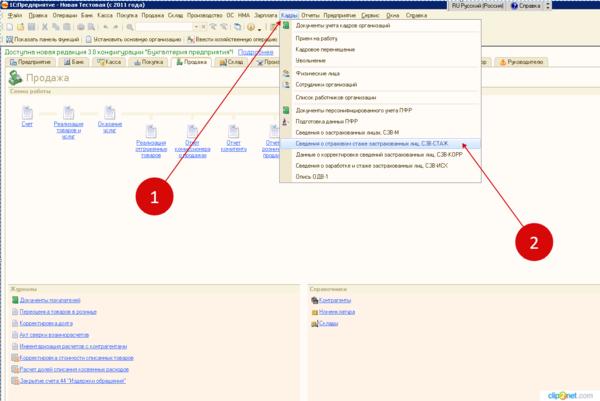This screenshot has height=401, width=600.
Task: Click the Документы покупателей journal icon
Action: [x=14, y=300]
